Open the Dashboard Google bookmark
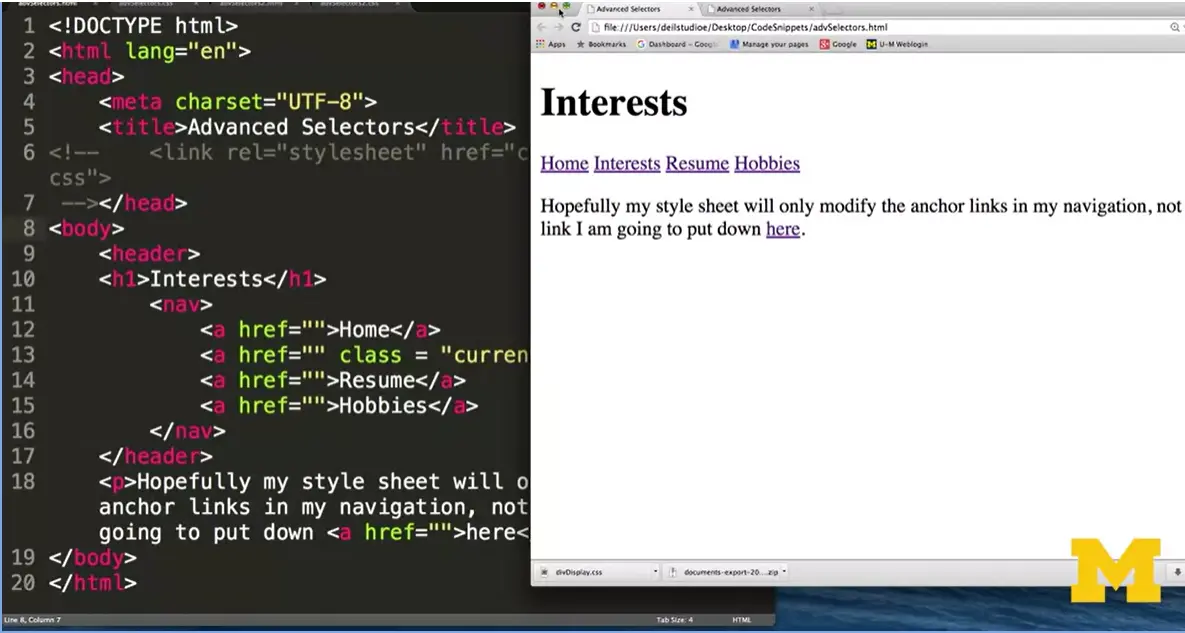Screen dimensions: 1185x633 pyautogui.click(x=677, y=44)
